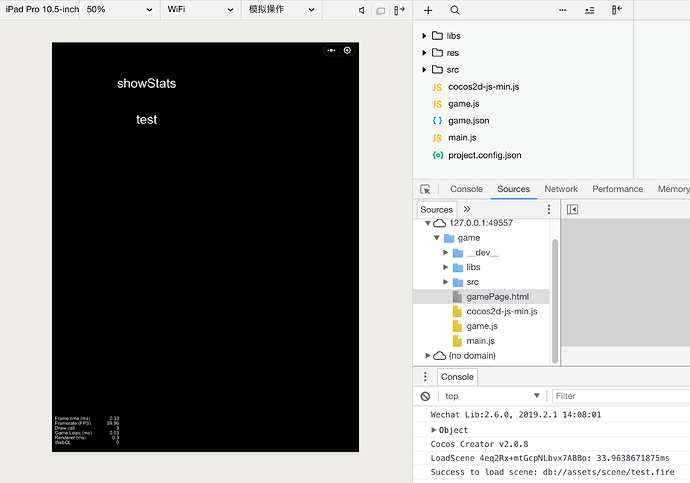Open the 模拟操作 dropdown
Image resolution: width=690 pixels, height=483 pixels.
[282, 10]
